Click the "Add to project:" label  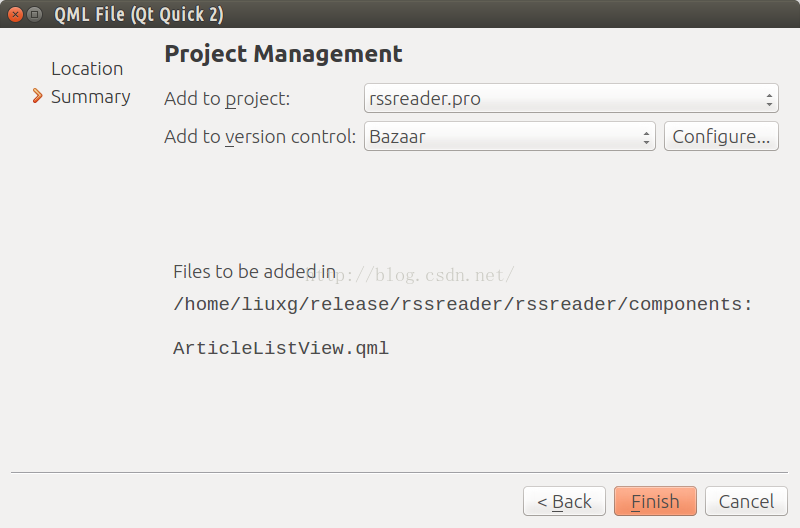click(227, 98)
